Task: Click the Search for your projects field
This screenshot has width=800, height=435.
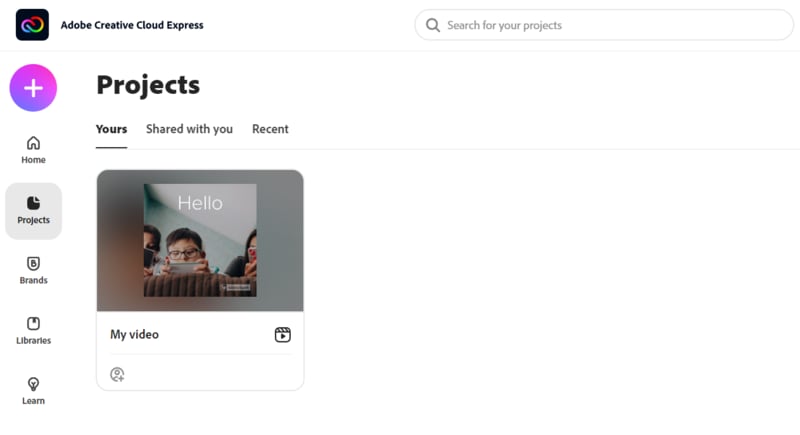Action: tap(610, 25)
